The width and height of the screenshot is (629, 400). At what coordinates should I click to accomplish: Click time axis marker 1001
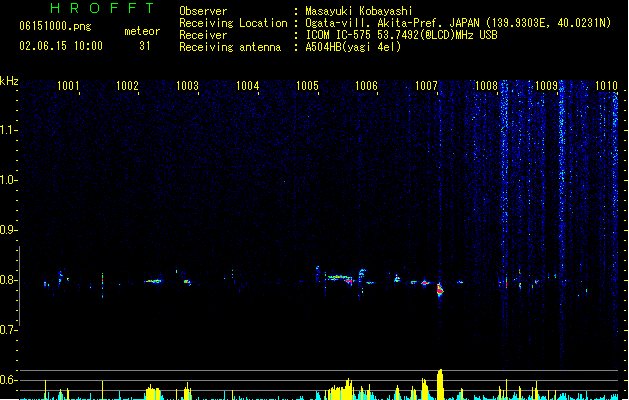point(68,86)
